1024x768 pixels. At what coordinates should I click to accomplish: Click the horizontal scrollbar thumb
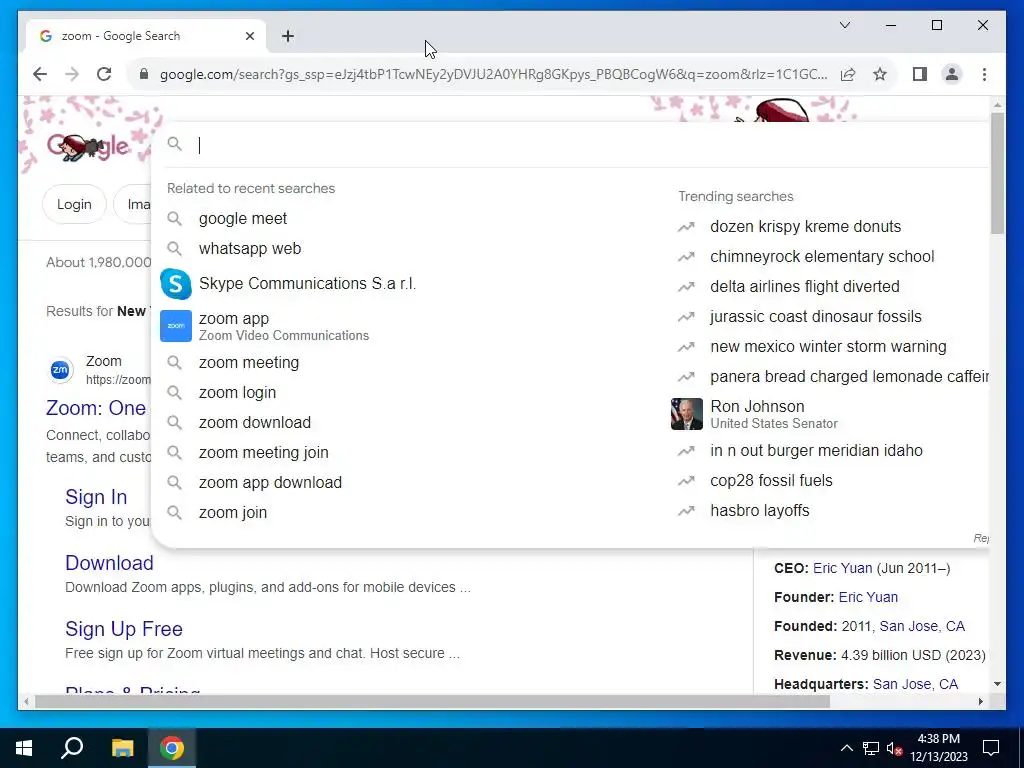tap(432, 701)
